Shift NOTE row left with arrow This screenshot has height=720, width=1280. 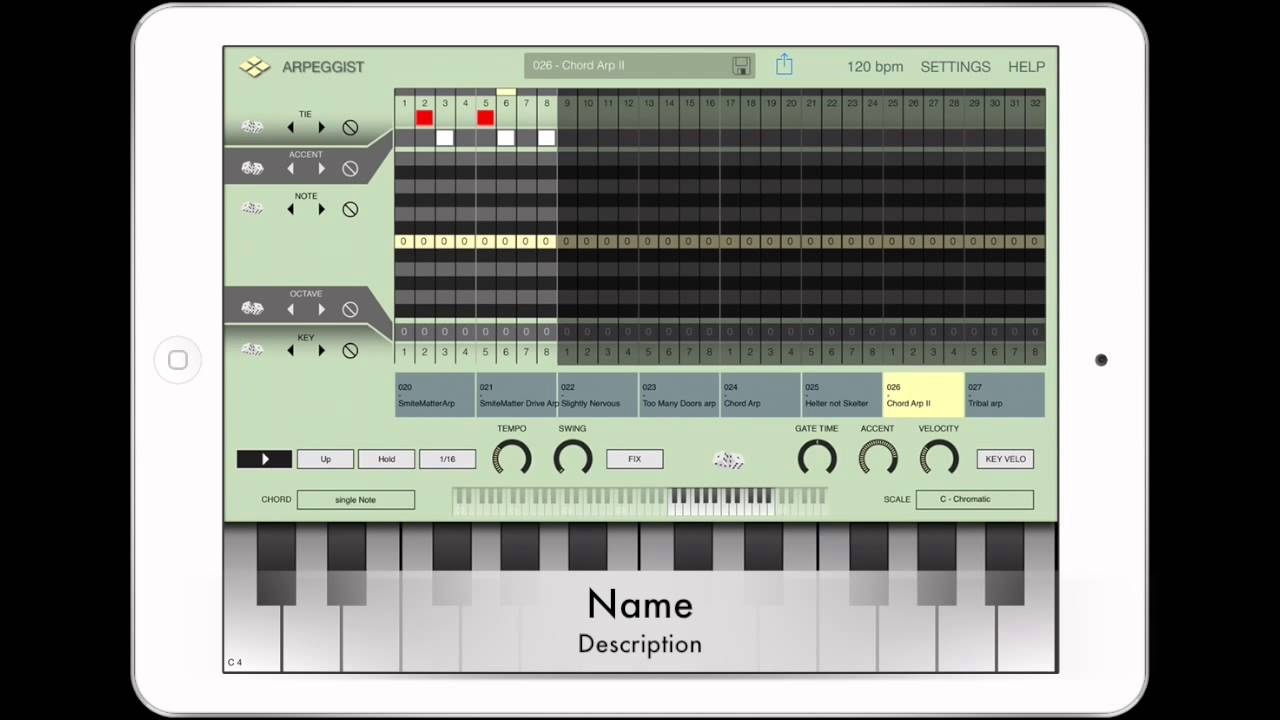(291, 209)
